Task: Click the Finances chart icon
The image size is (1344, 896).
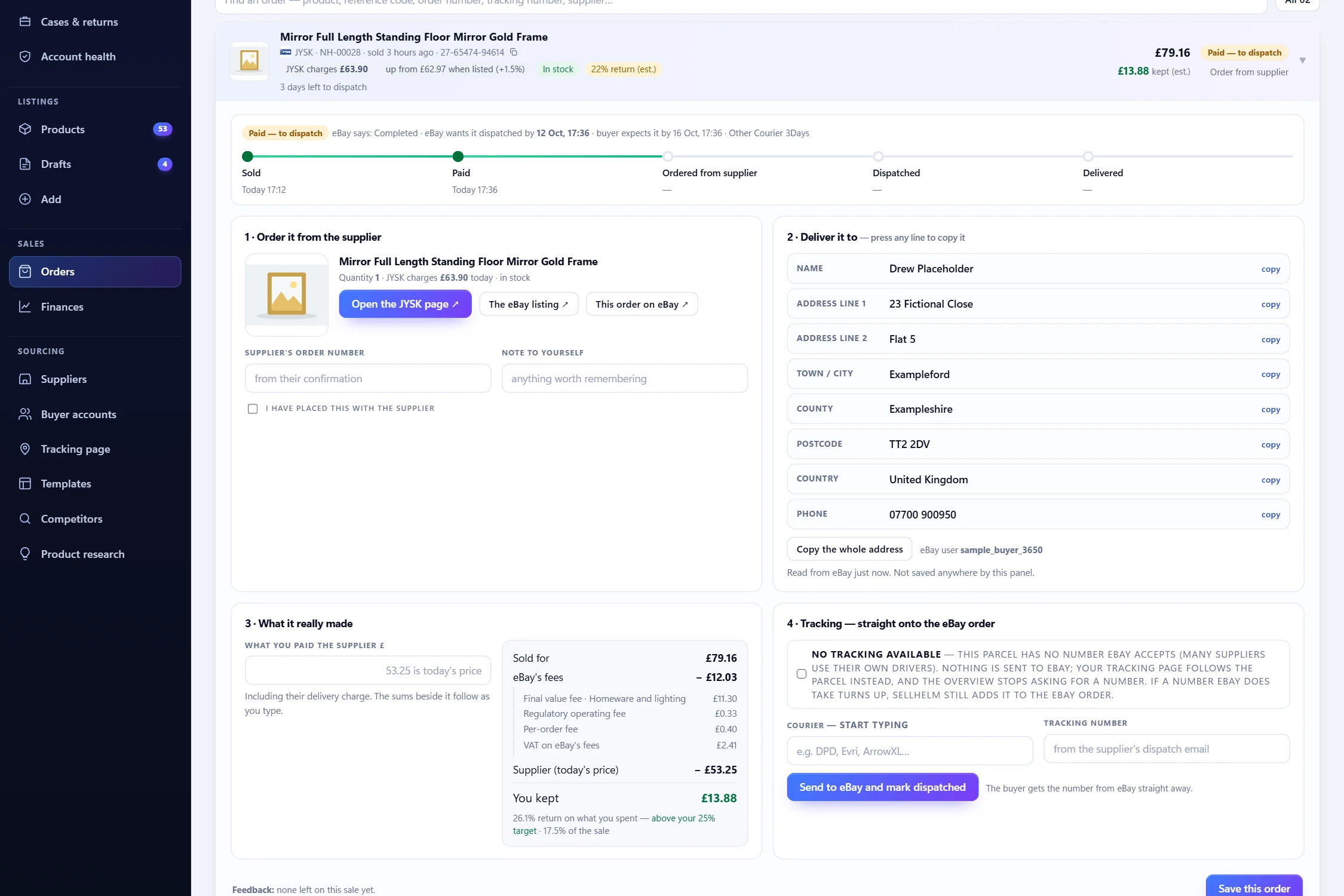Action: 25,306
